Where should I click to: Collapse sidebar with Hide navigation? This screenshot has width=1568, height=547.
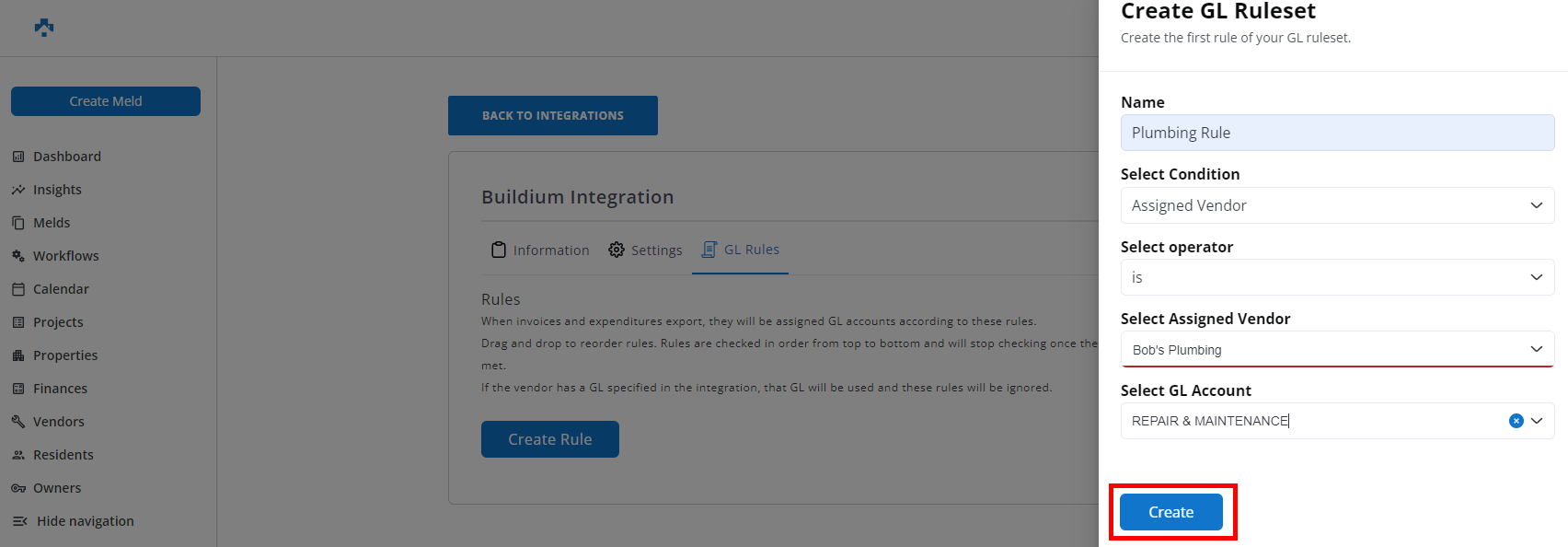point(74,521)
